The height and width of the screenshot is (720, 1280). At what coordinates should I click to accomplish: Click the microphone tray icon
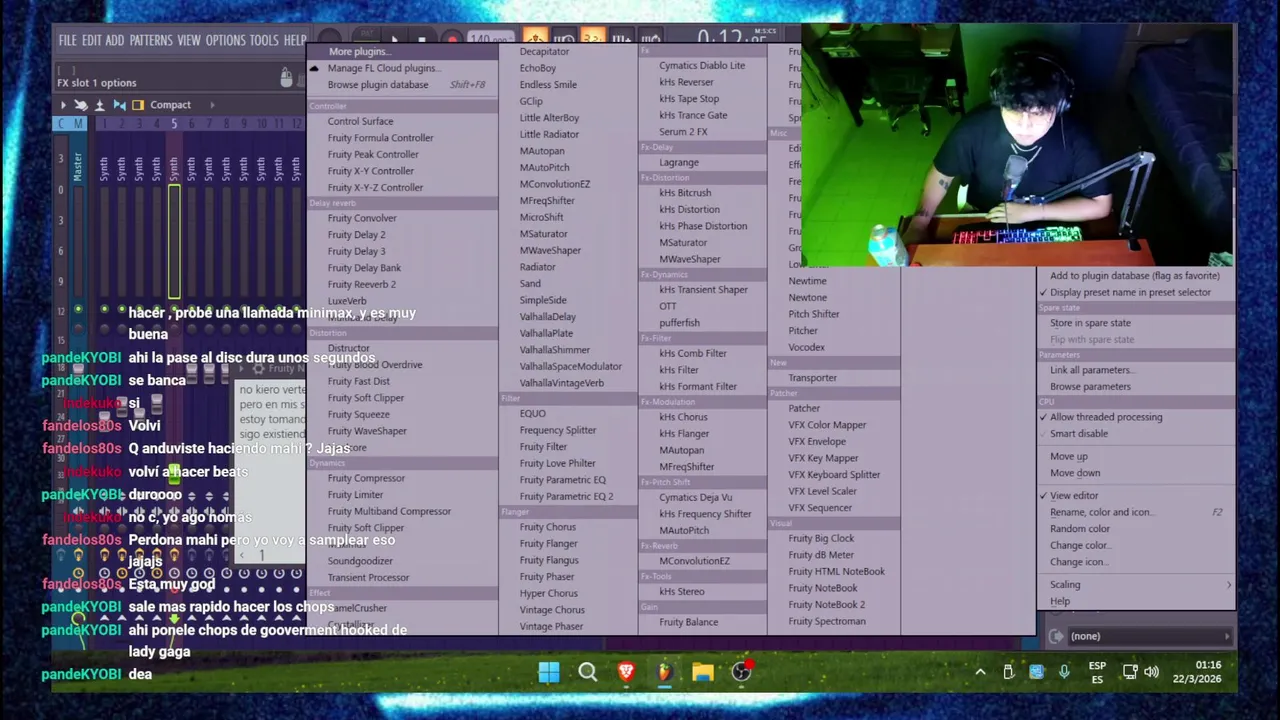pyautogui.click(x=1064, y=672)
